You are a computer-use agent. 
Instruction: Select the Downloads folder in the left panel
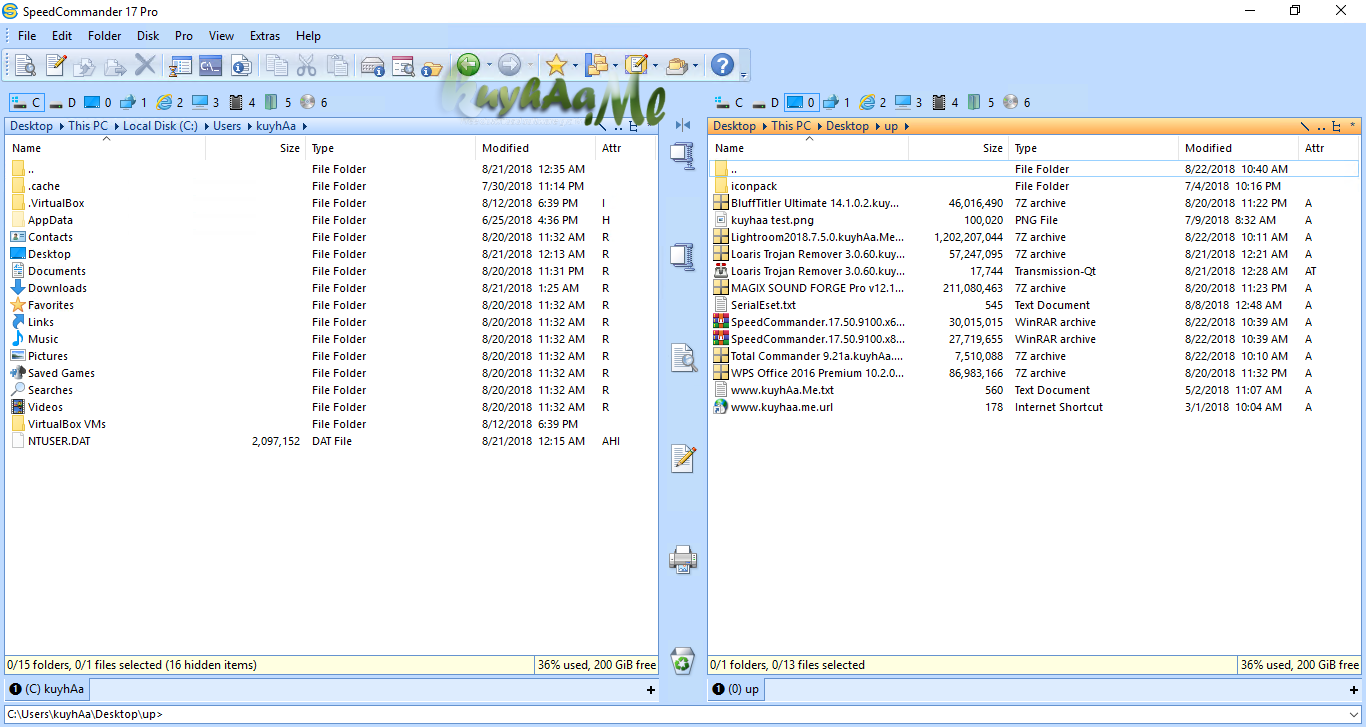(x=57, y=288)
